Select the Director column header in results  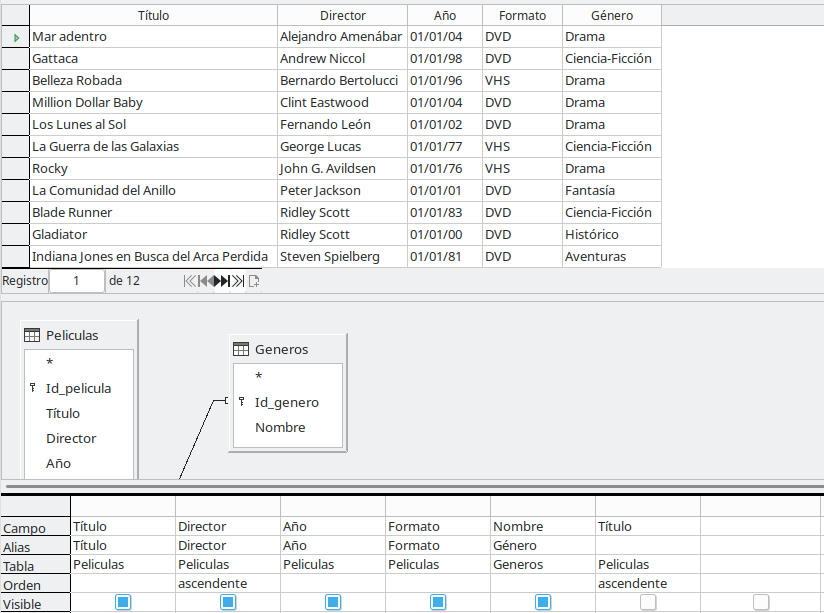(342, 15)
